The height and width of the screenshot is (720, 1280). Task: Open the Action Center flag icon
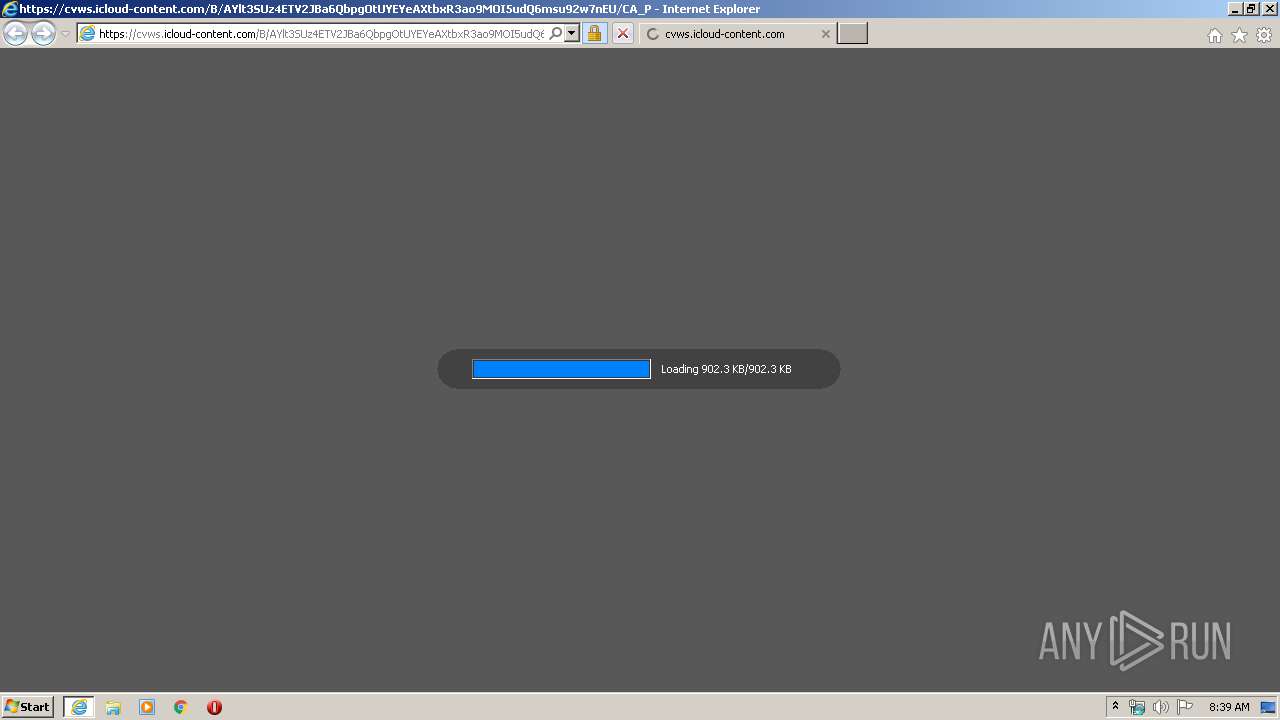coord(1185,707)
